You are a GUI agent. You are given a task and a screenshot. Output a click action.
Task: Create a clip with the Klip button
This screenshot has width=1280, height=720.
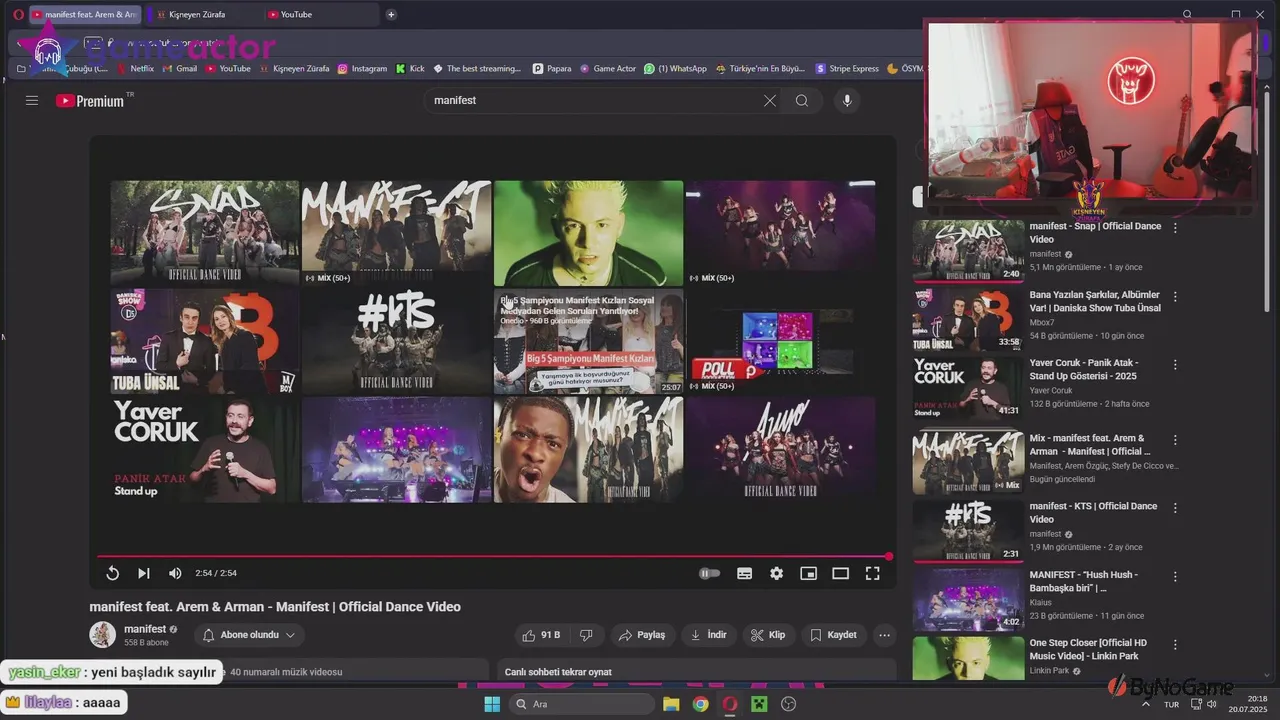pyautogui.click(x=768, y=635)
